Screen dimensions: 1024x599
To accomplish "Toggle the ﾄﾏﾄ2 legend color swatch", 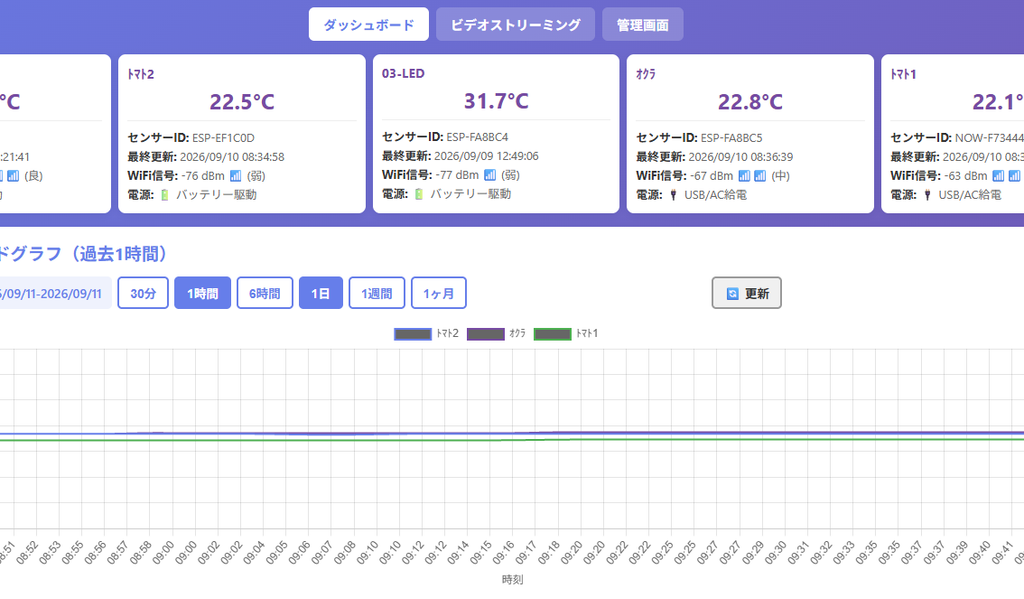I will click(x=413, y=334).
